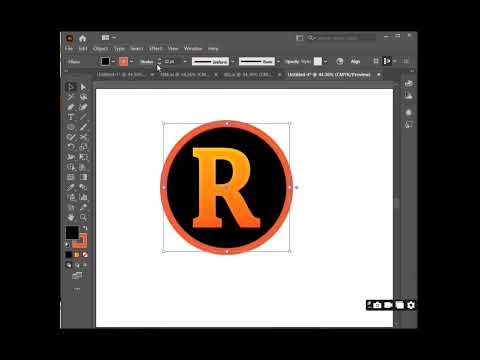480x360 pixels.
Task: Switch to the active Untitled CMYK/Preview tab
Action: (329, 75)
